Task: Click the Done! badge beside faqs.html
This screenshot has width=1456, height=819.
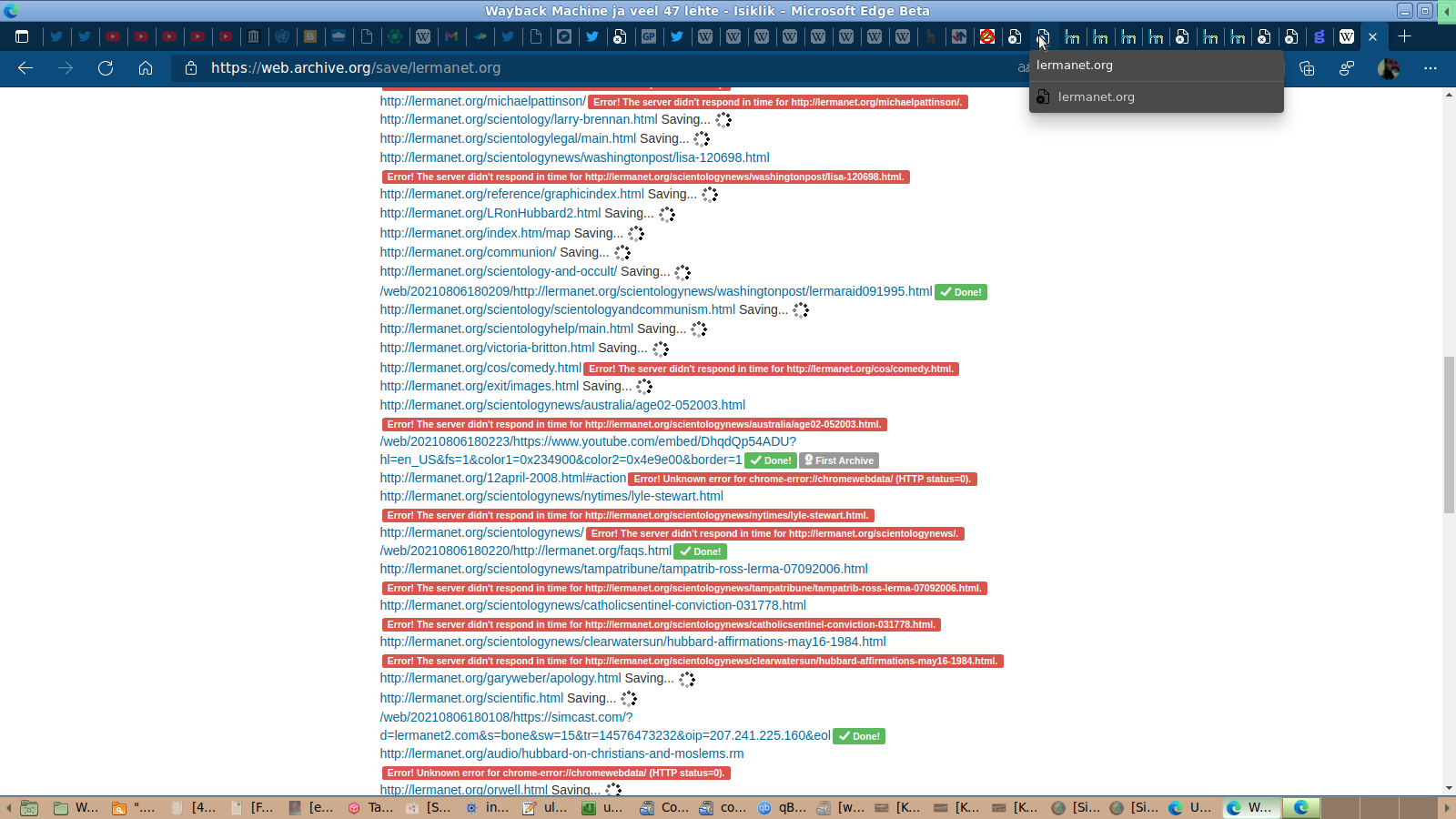Action: (701, 551)
